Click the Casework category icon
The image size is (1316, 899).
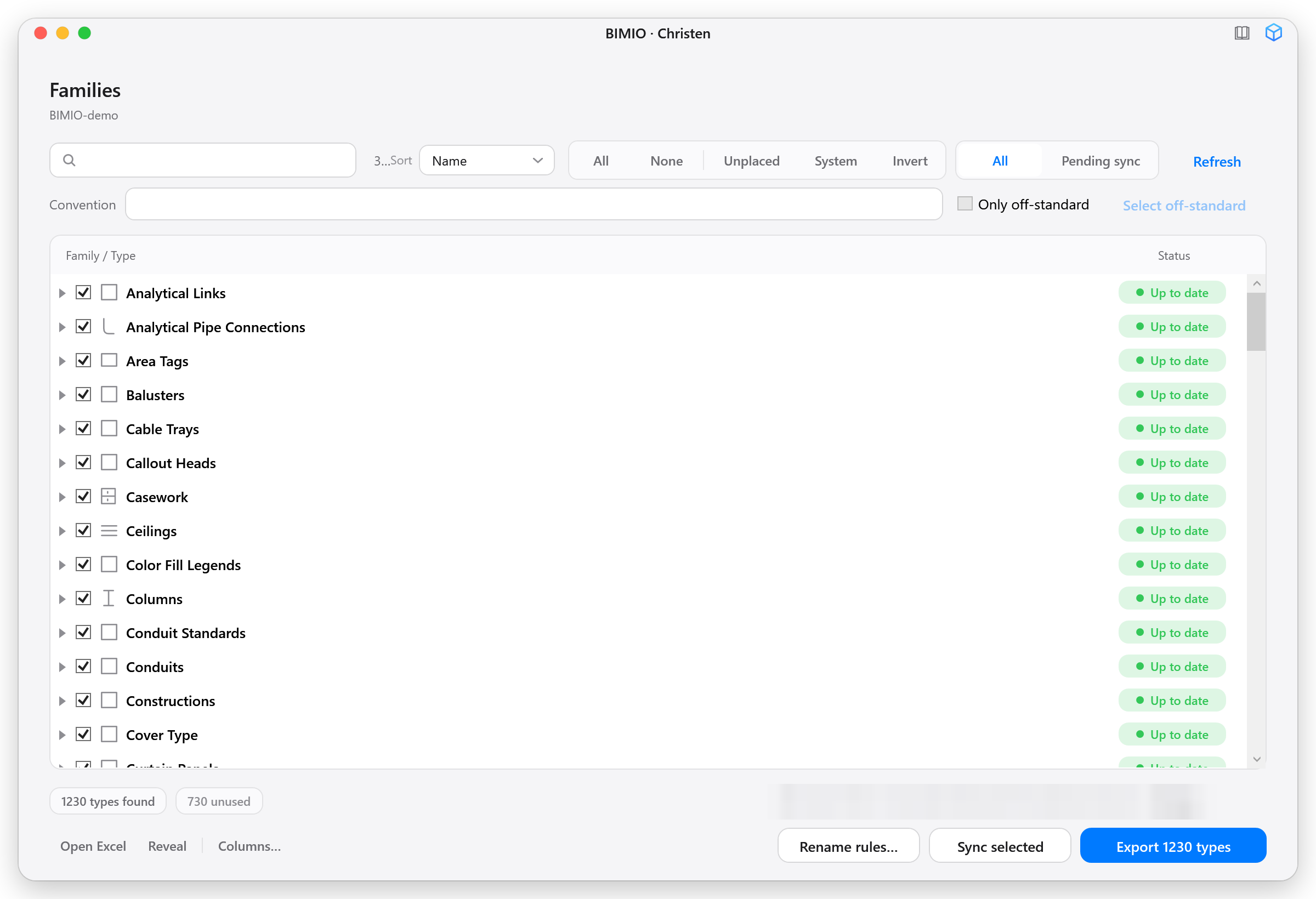(109, 497)
